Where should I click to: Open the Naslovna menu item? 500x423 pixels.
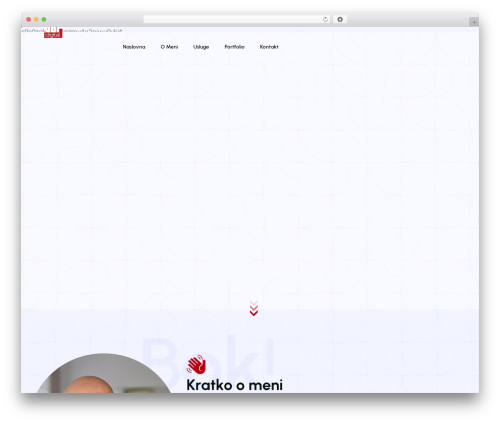click(134, 47)
